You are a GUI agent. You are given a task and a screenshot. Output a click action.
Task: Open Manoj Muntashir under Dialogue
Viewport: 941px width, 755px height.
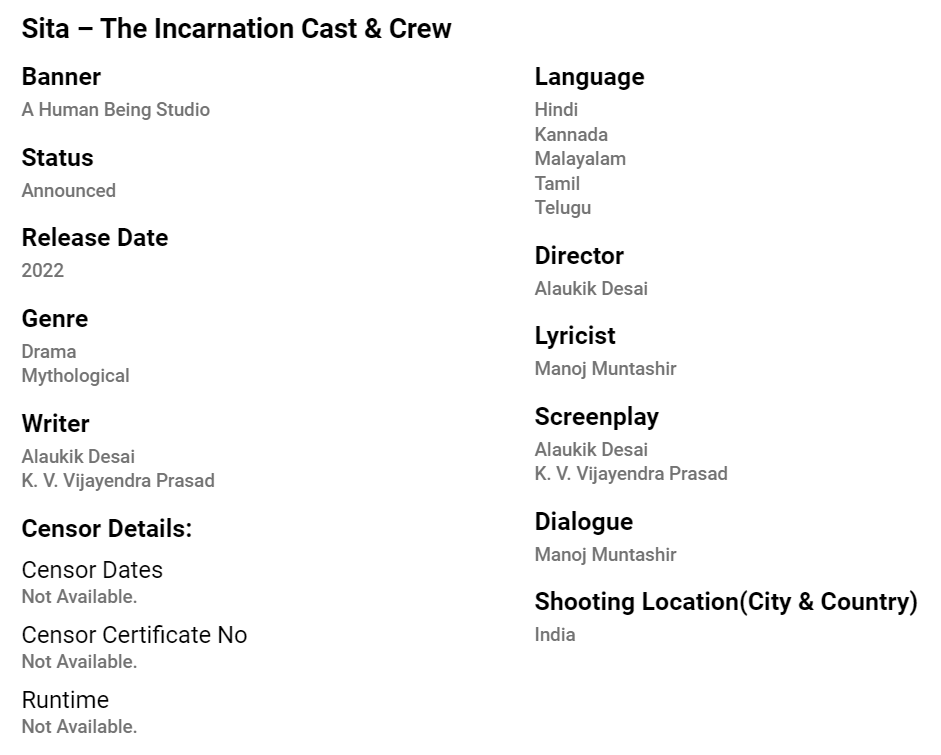(x=605, y=554)
